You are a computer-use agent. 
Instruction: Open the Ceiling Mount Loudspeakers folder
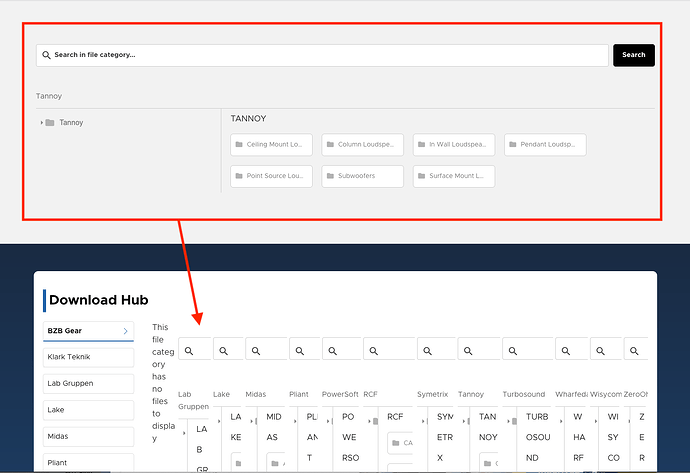pos(271,145)
